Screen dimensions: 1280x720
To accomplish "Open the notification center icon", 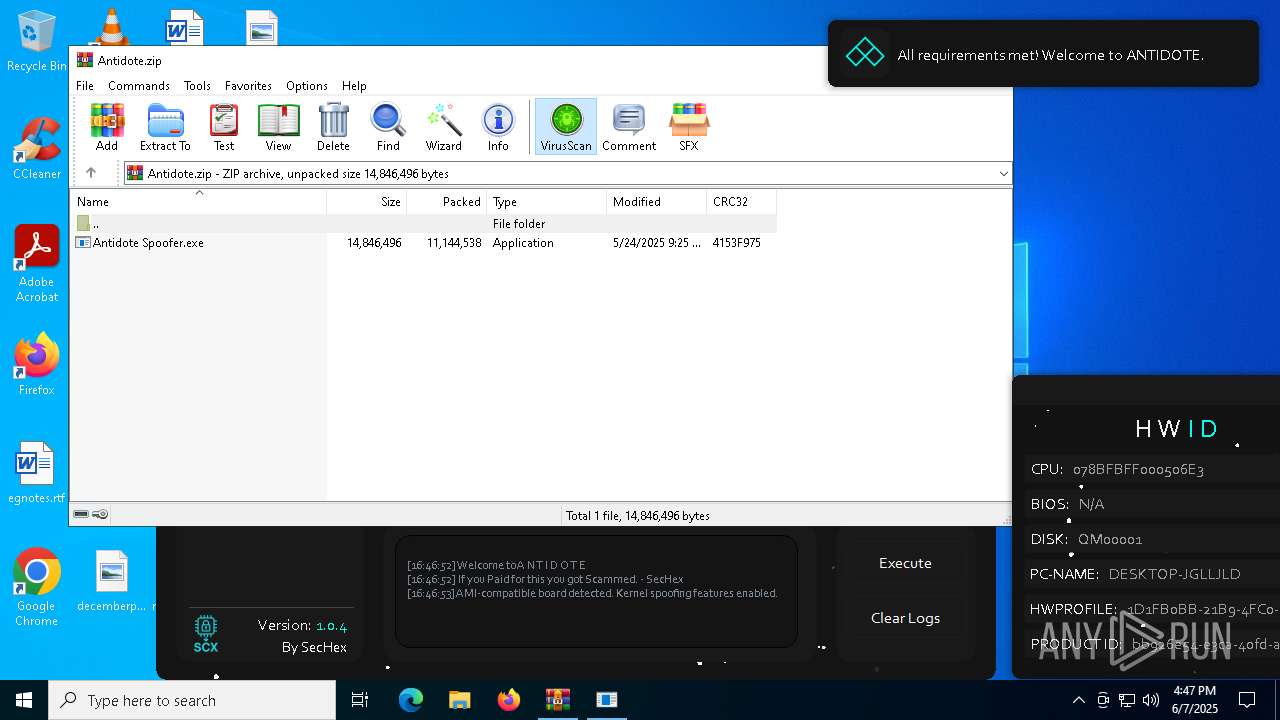I will click(1247, 700).
